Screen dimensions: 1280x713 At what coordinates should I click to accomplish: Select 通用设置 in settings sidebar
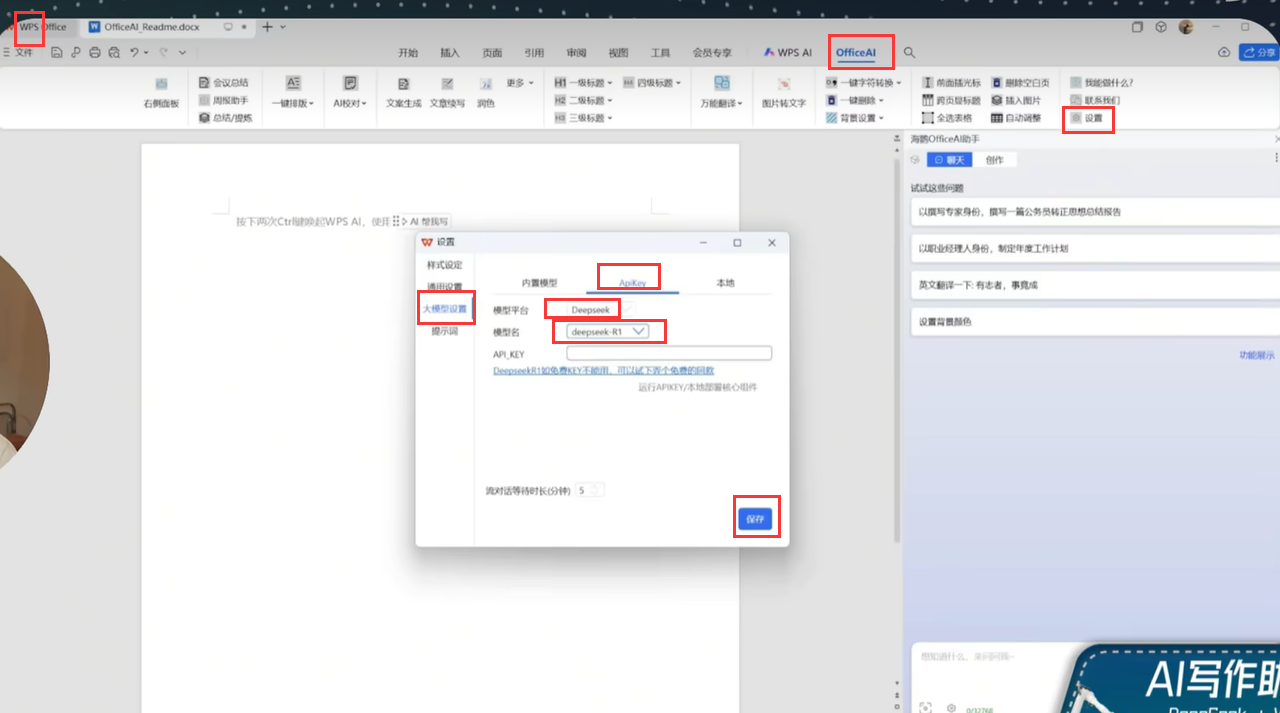tap(445, 287)
